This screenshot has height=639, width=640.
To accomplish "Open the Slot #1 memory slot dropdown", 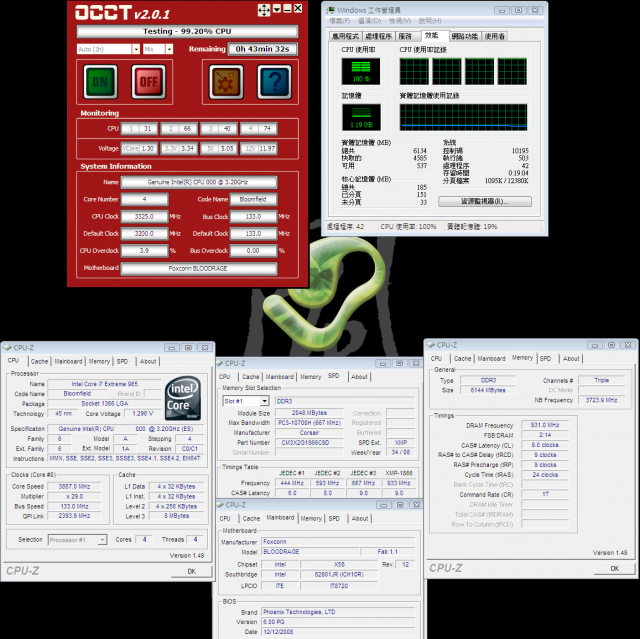I will tap(264, 401).
